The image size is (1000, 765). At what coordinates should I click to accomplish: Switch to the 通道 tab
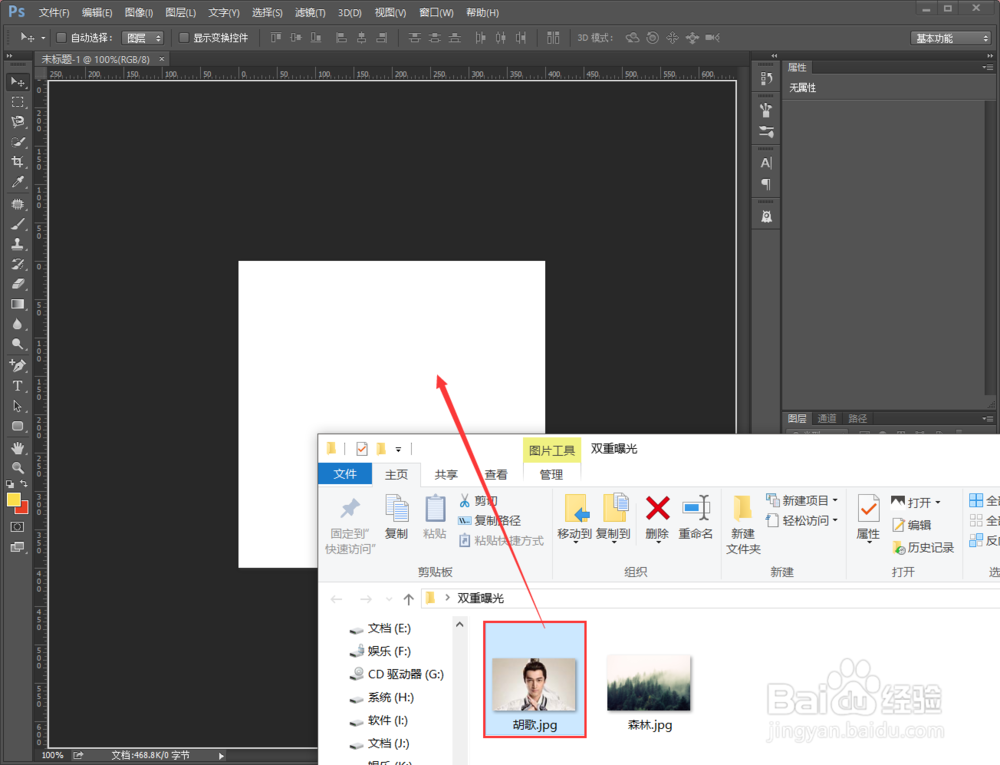tap(827, 418)
